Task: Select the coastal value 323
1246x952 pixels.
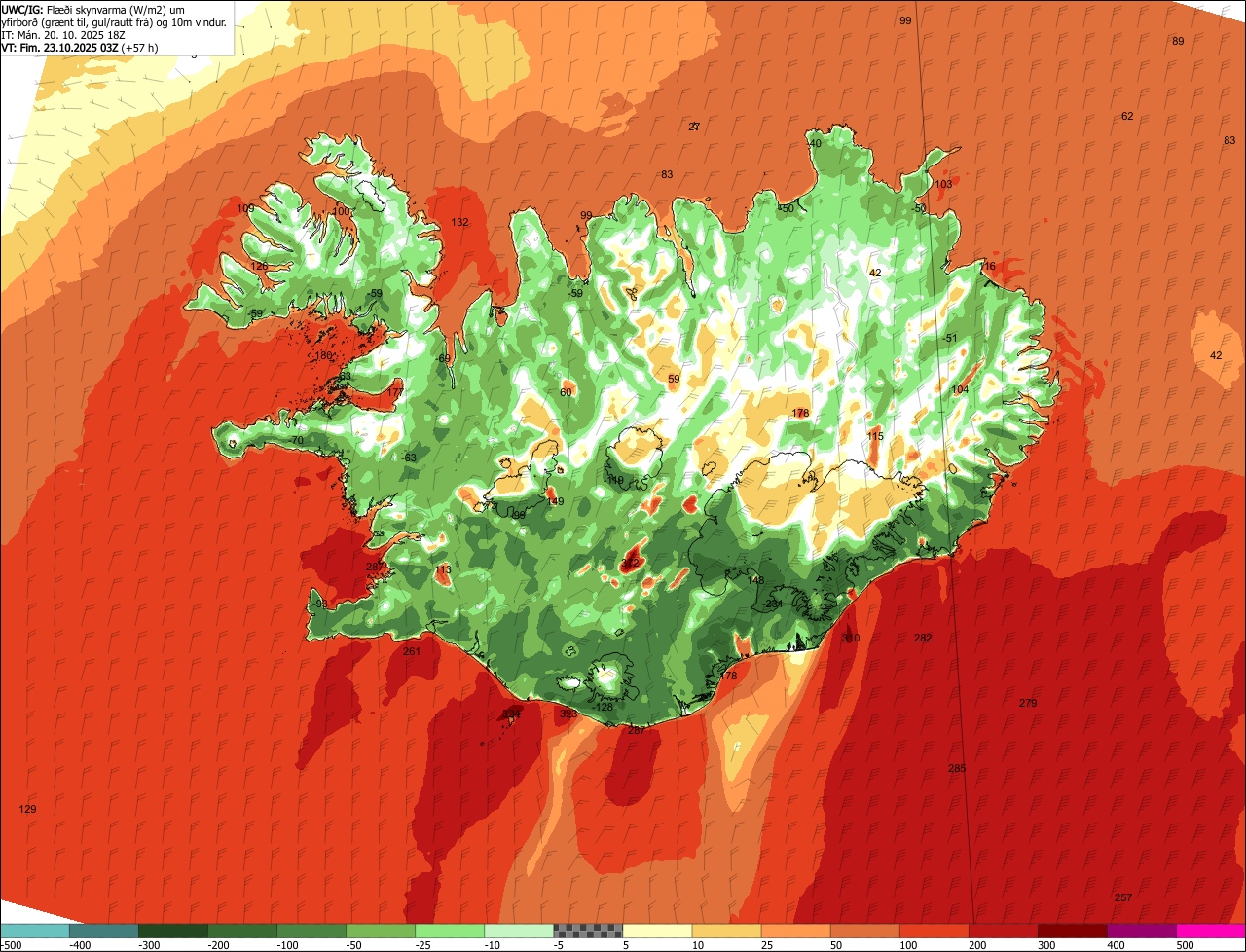Action: 568,714
